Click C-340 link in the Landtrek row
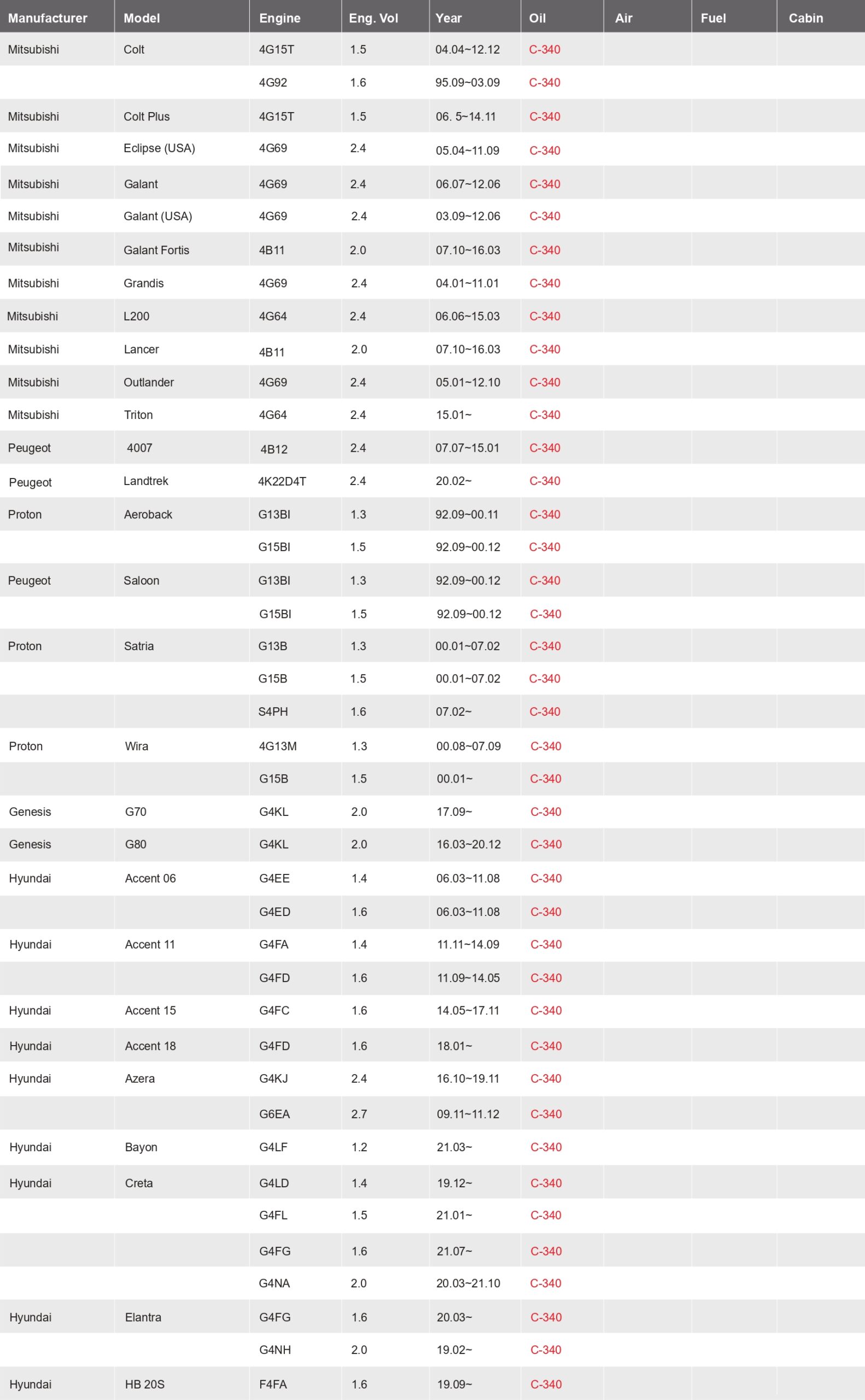865x1400 pixels. click(x=545, y=481)
